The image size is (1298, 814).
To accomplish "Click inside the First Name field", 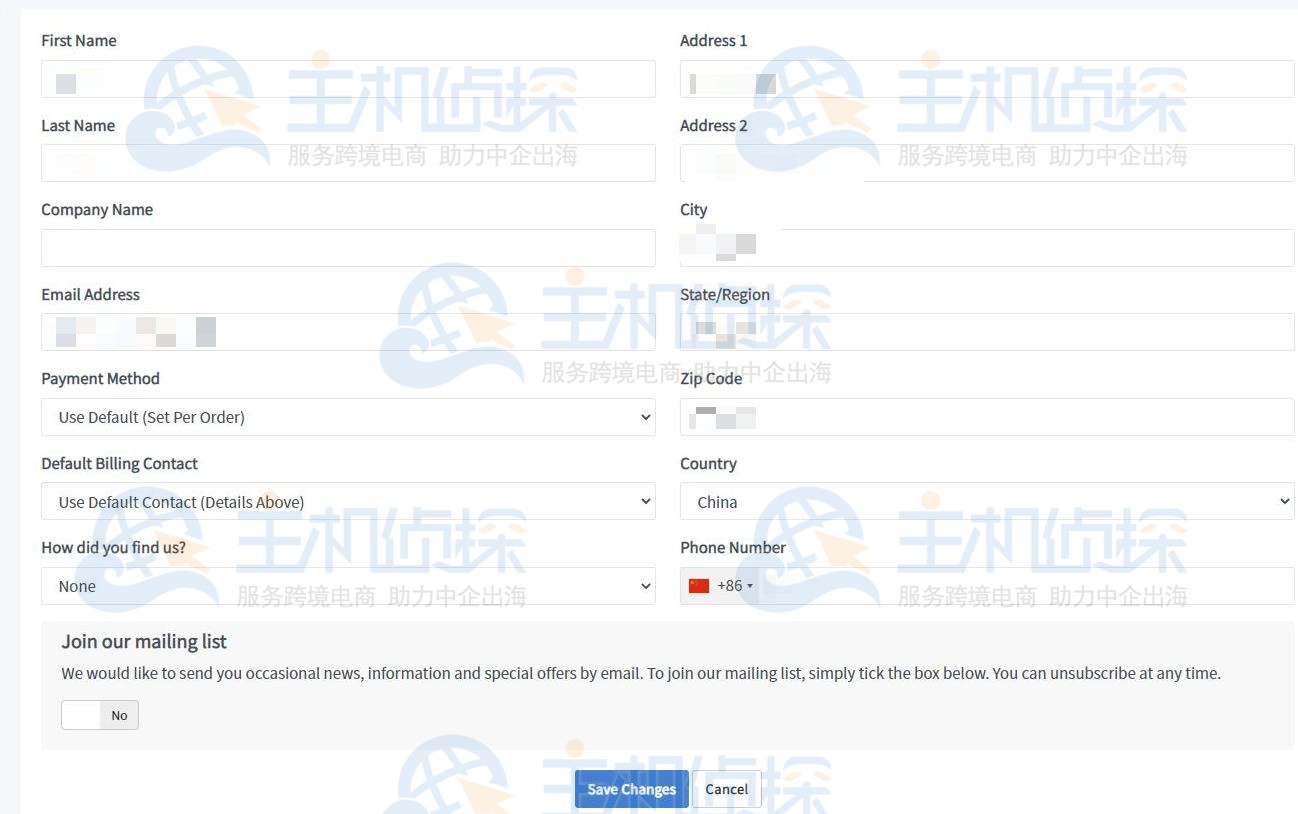I will pos(347,78).
